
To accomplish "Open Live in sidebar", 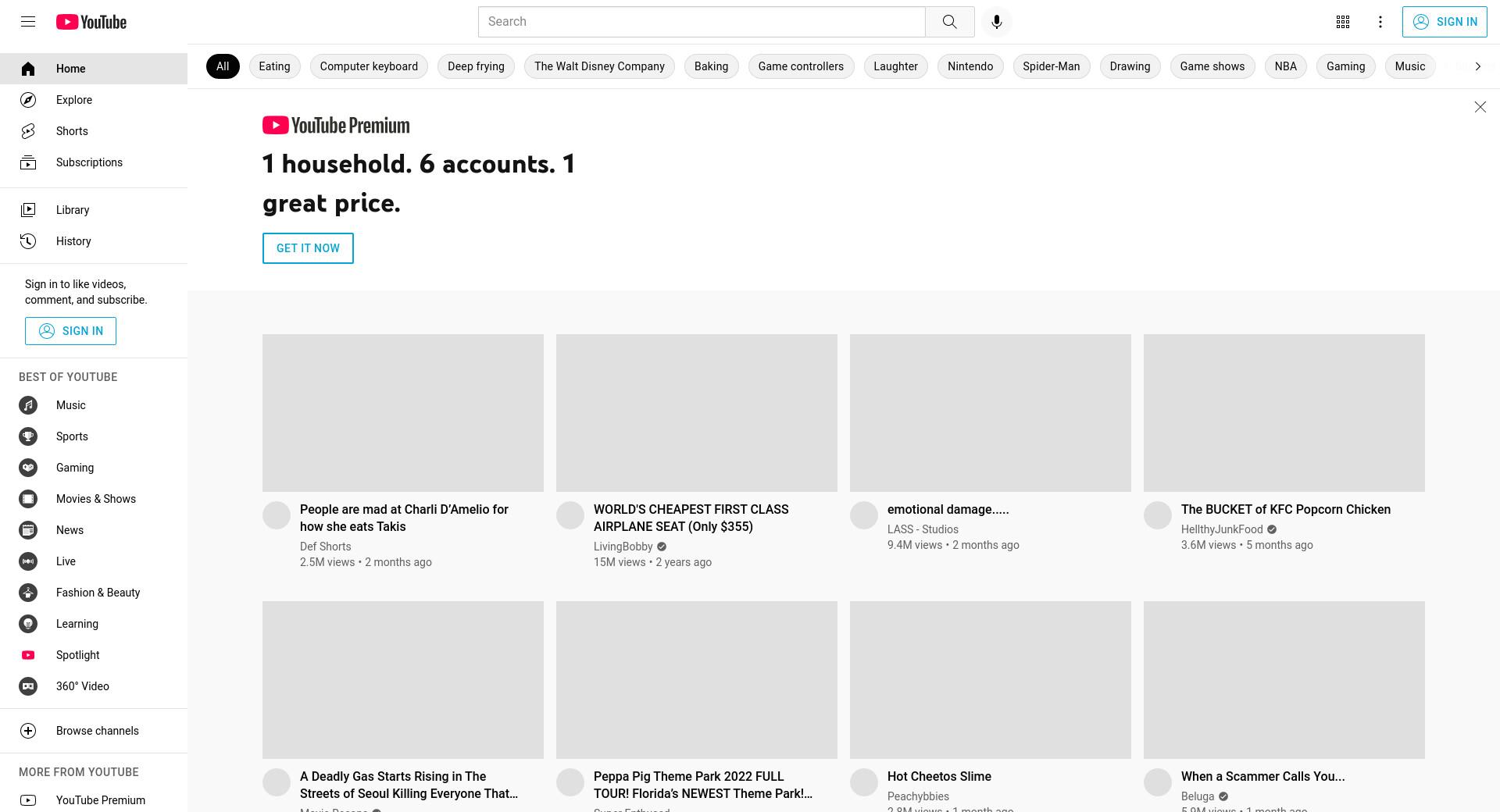I will click(x=94, y=561).
